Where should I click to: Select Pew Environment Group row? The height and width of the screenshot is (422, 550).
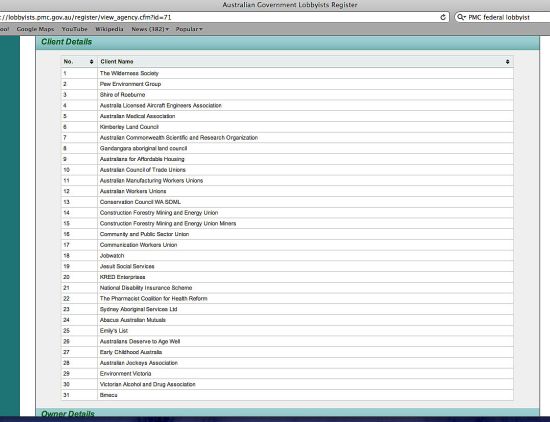click(x=287, y=84)
